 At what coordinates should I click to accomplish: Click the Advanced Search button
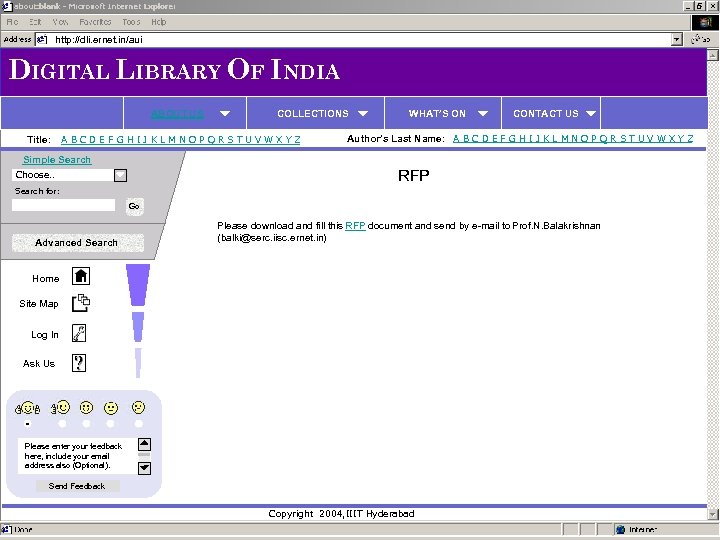pyautogui.click(x=77, y=242)
